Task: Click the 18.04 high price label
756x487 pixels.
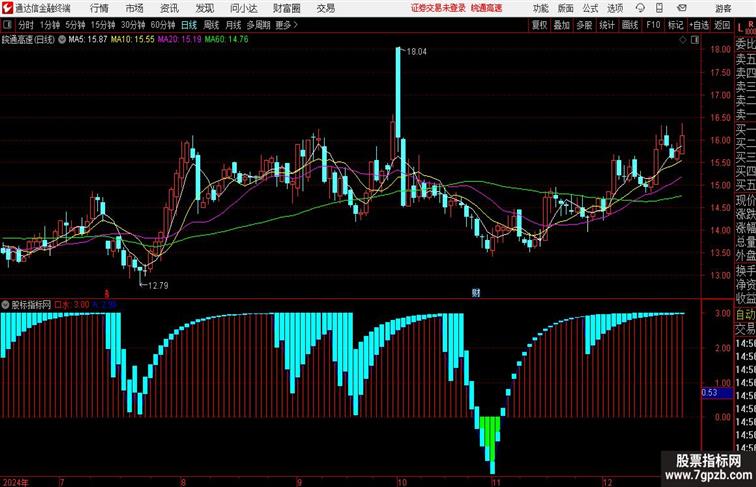Action: (417, 52)
